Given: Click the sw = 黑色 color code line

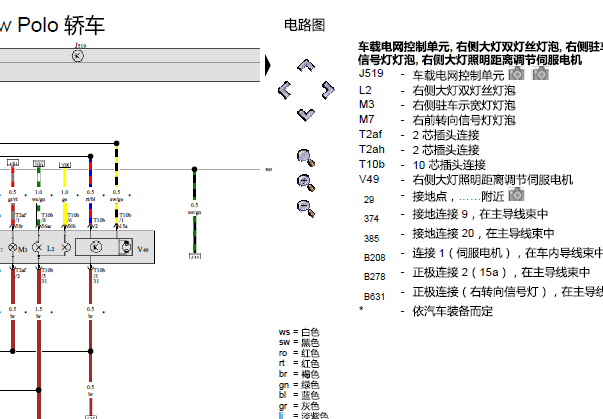Looking at the screenshot, I should [299, 342].
